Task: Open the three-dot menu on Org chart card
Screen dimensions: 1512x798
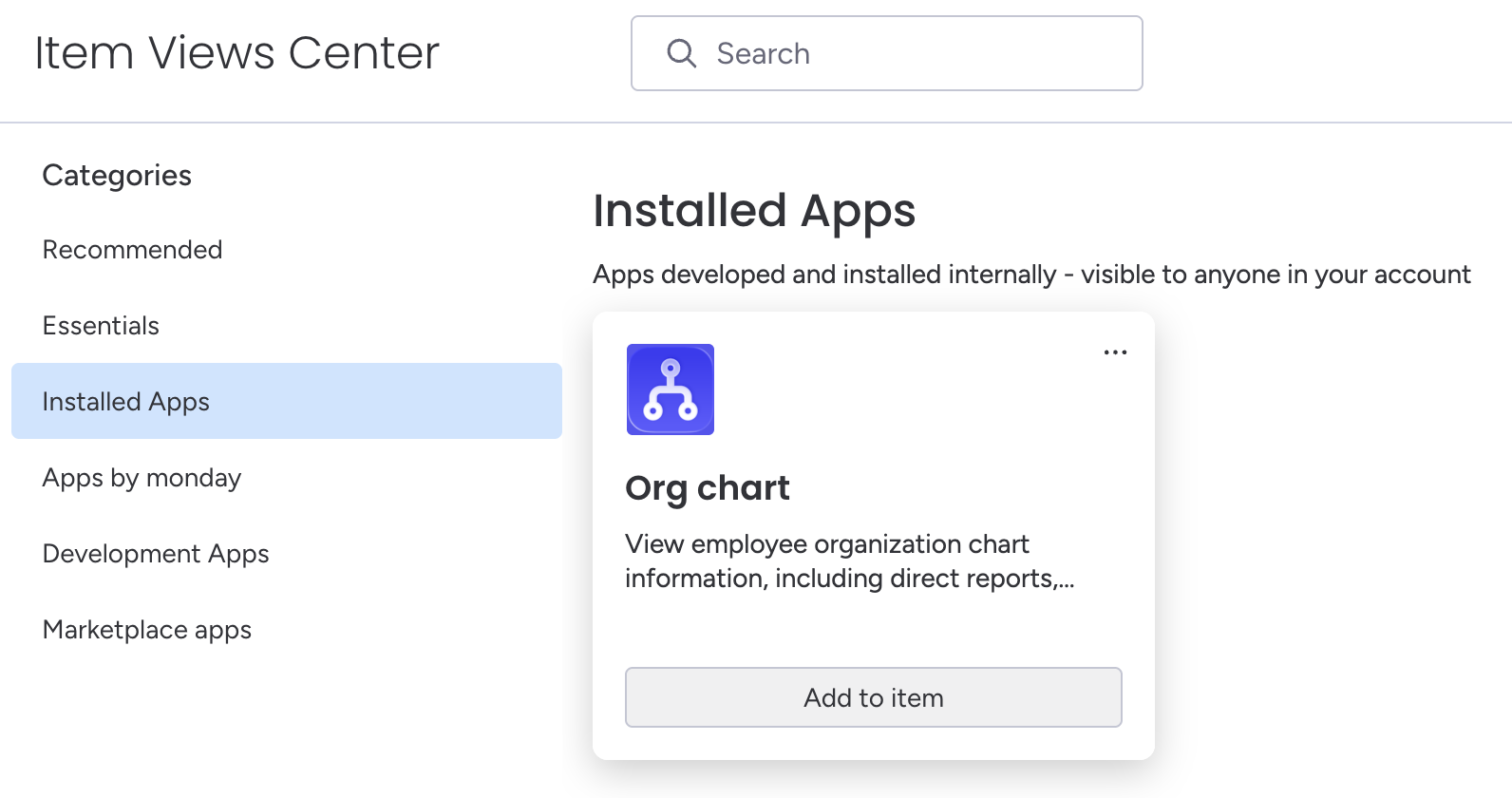Action: tap(1114, 352)
